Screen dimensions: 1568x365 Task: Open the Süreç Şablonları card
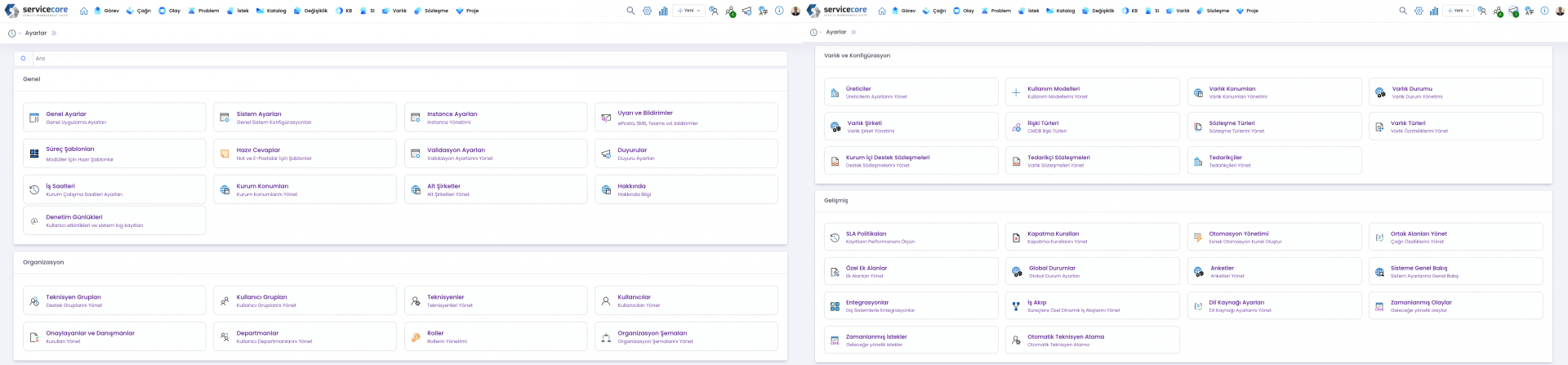click(114, 154)
